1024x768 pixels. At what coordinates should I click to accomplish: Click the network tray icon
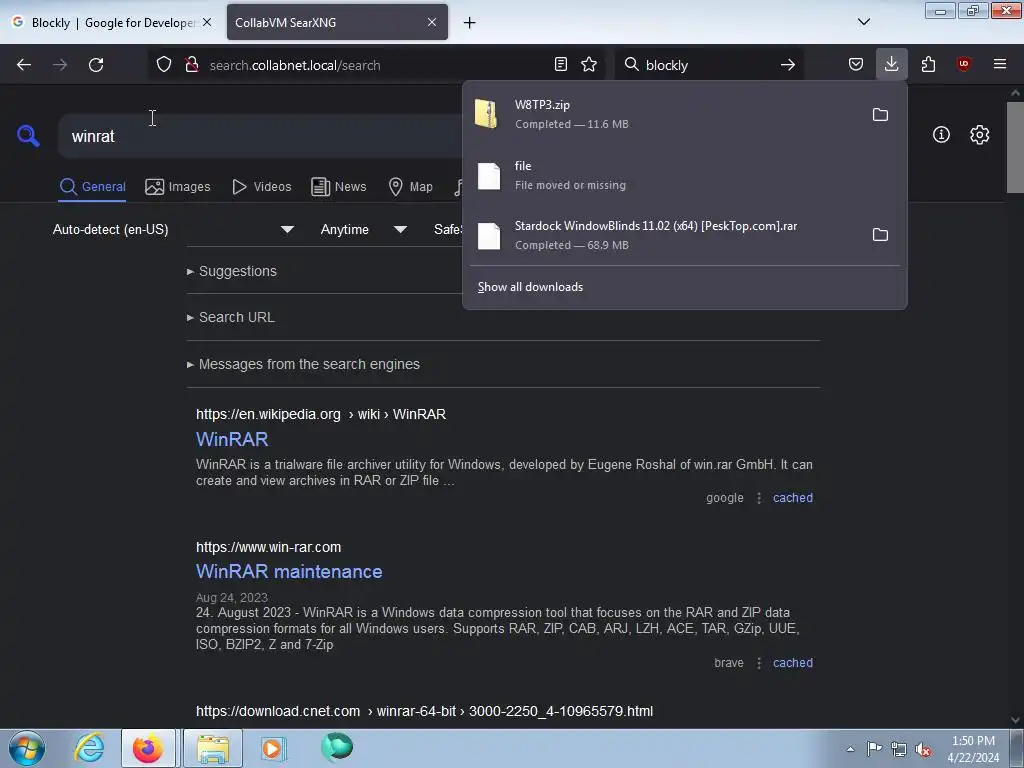pos(899,749)
